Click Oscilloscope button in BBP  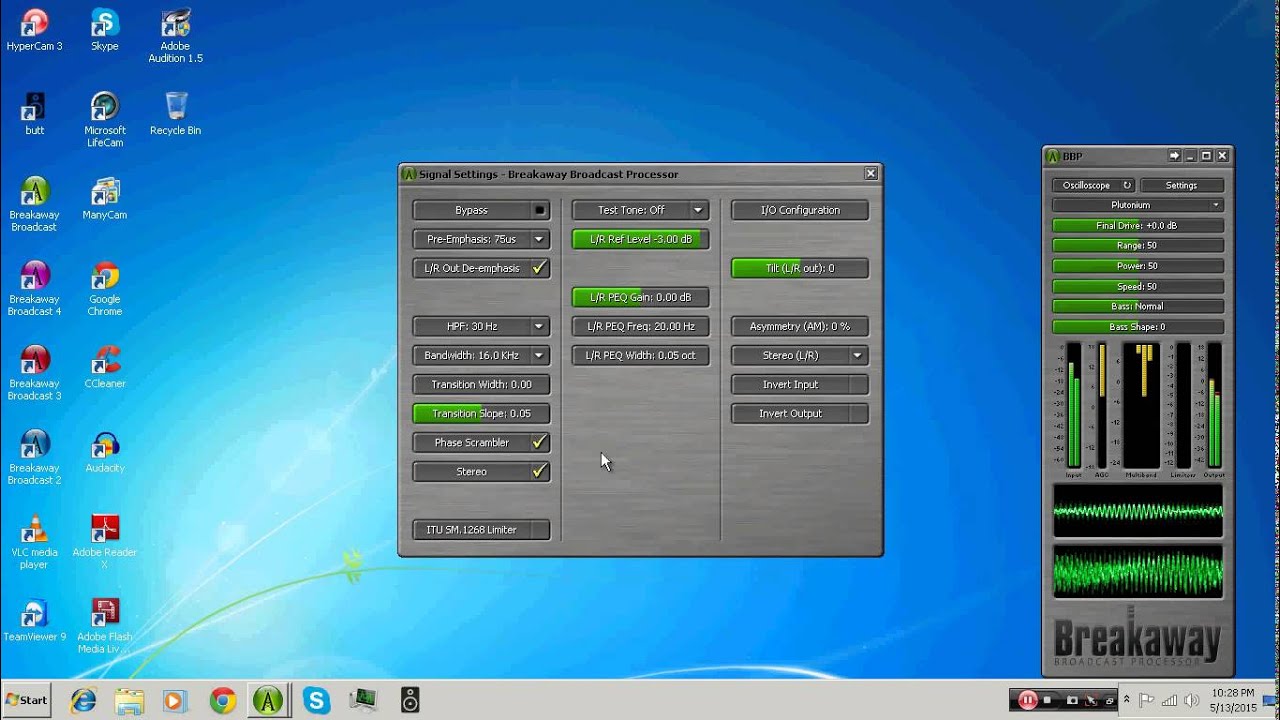[1093, 185]
